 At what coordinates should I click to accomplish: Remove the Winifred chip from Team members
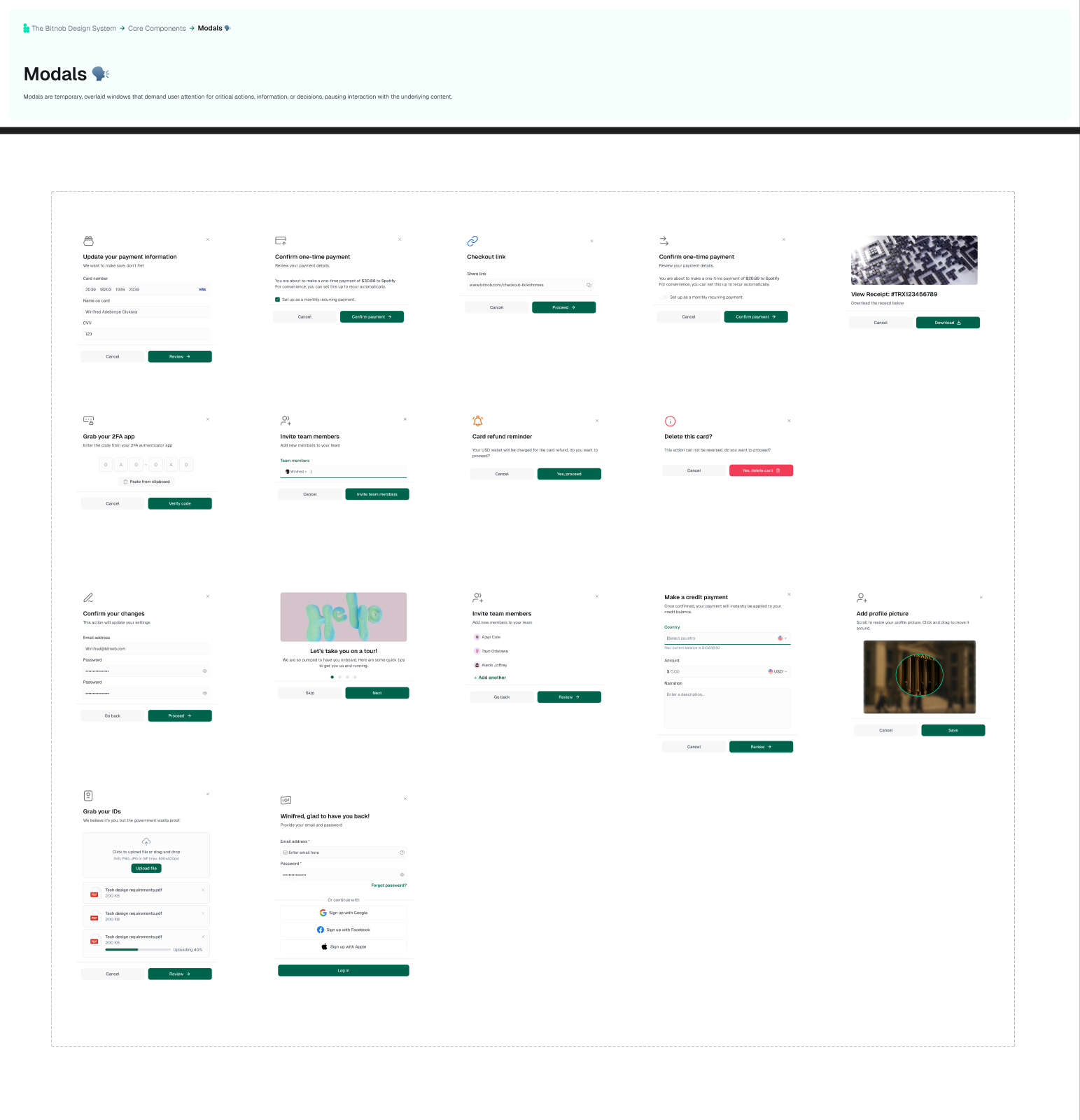[307, 472]
